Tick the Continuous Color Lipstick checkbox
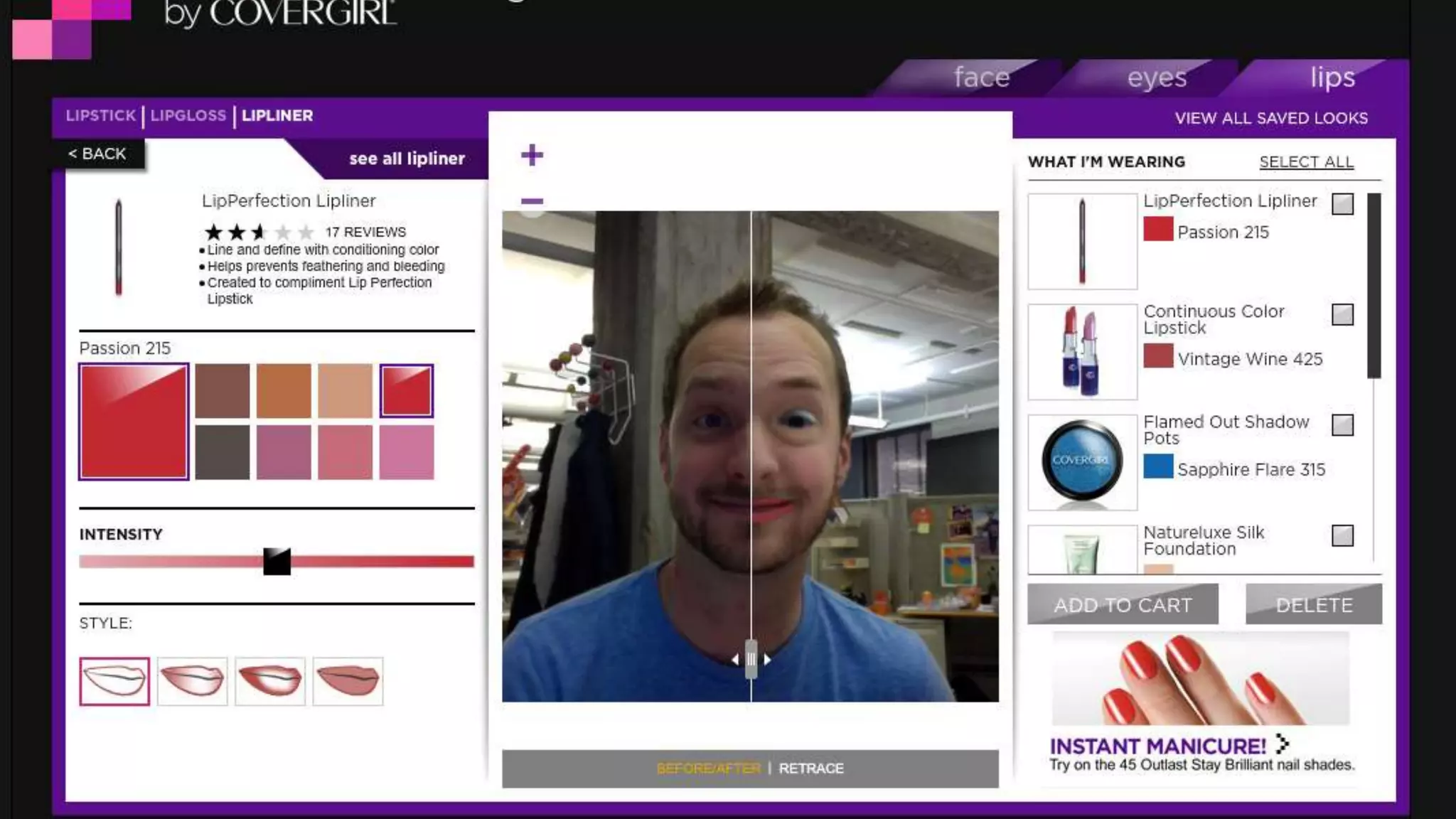Image resolution: width=1456 pixels, height=819 pixels. coord(1342,314)
